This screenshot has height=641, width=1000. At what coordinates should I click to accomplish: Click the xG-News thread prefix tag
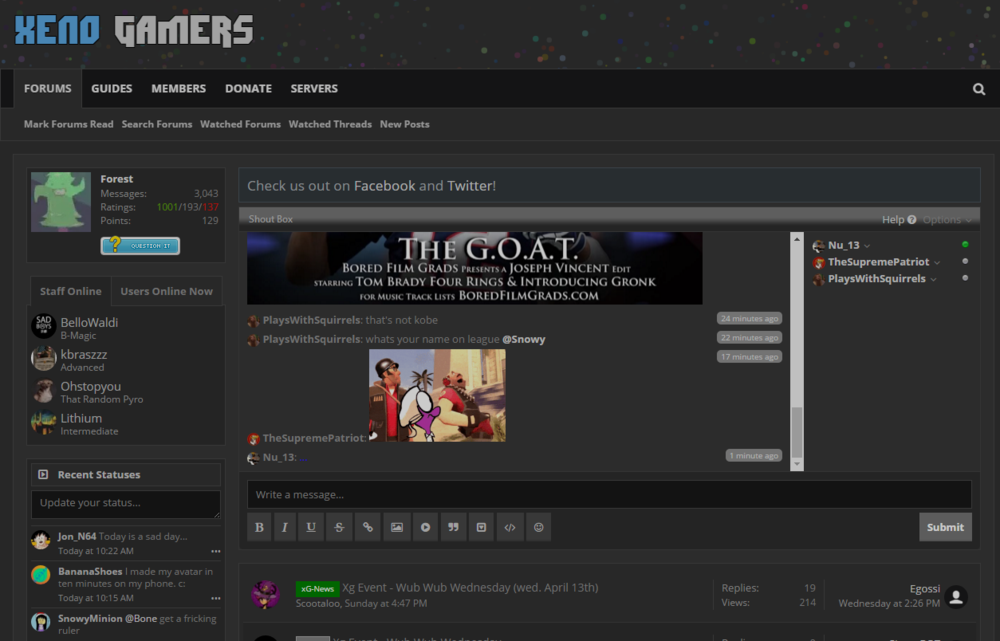click(x=317, y=589)
